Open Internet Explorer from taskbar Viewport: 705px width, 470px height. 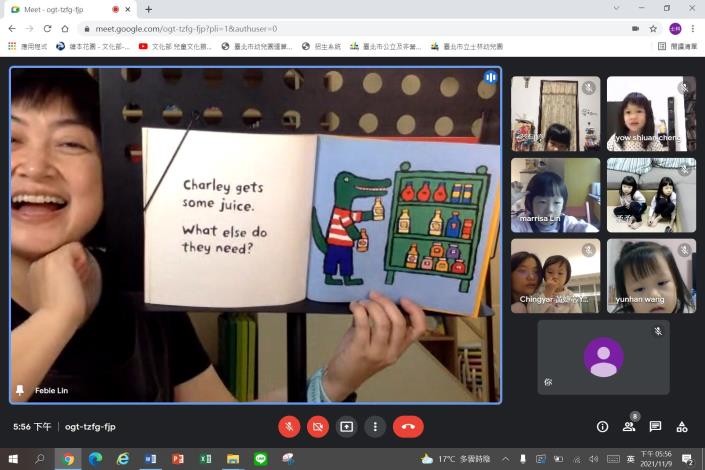click(123, 459)
